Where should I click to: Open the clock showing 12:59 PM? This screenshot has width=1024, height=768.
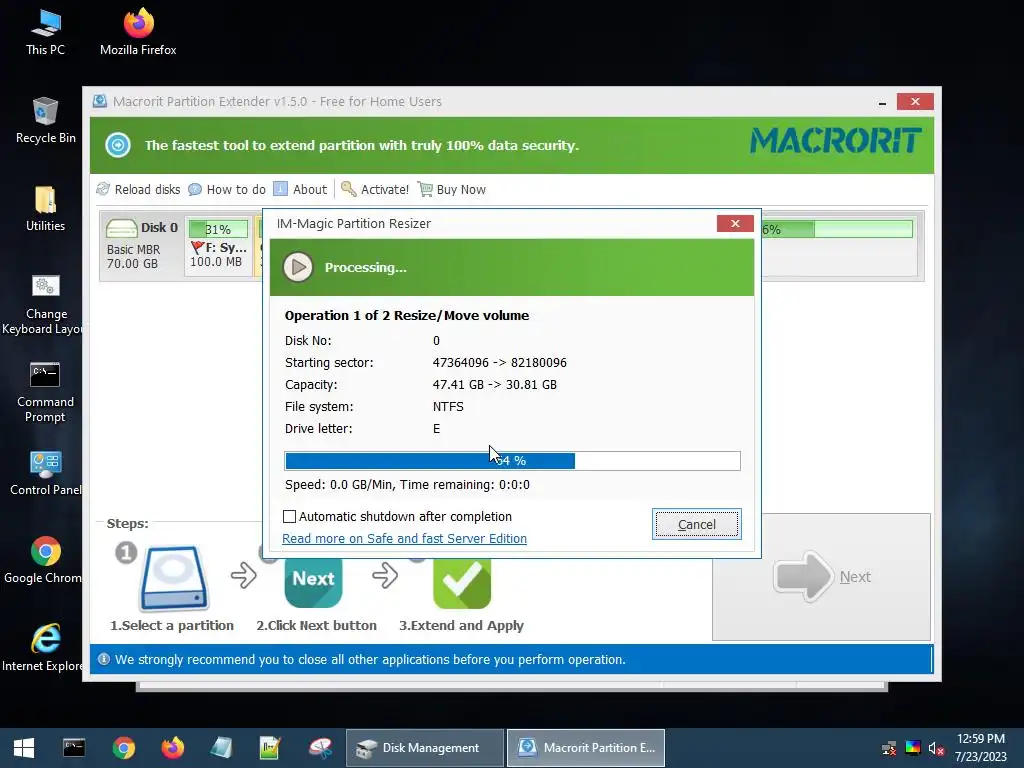981,748
